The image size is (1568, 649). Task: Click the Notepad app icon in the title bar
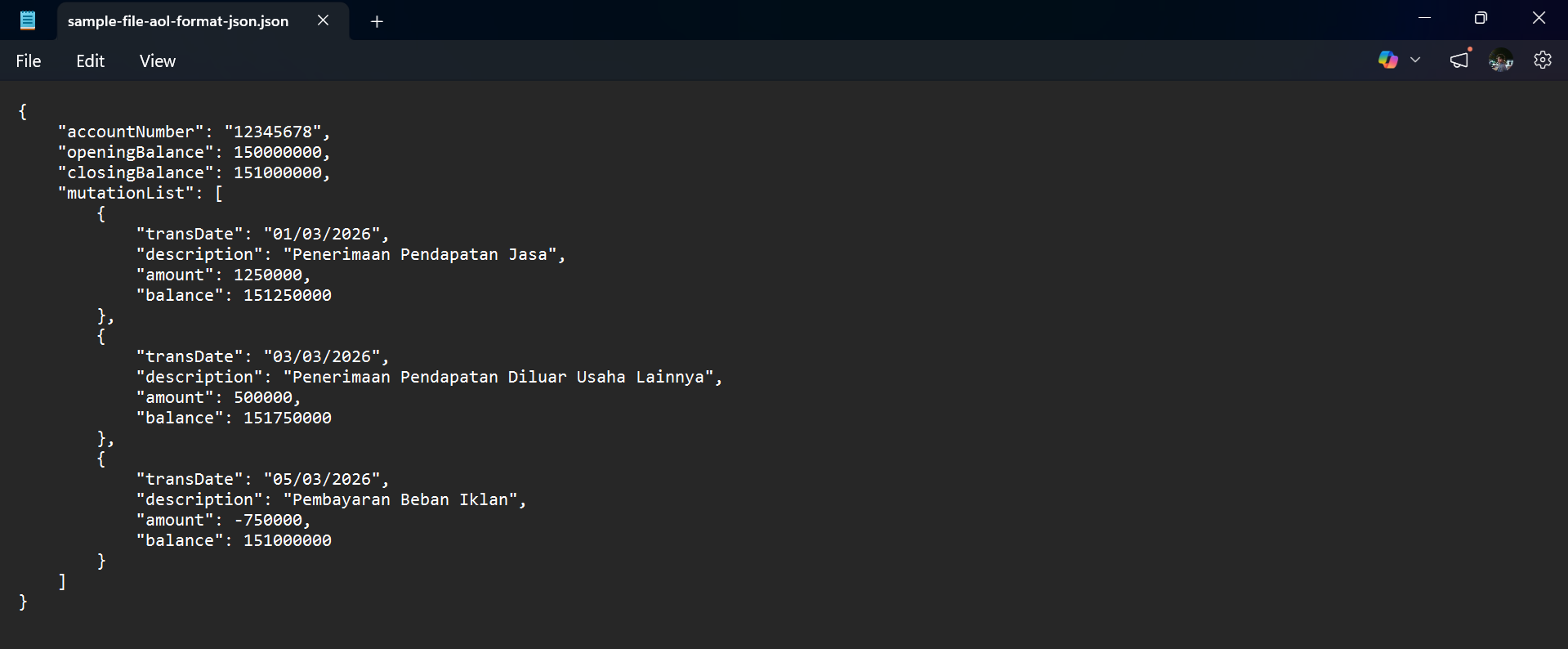28,20
